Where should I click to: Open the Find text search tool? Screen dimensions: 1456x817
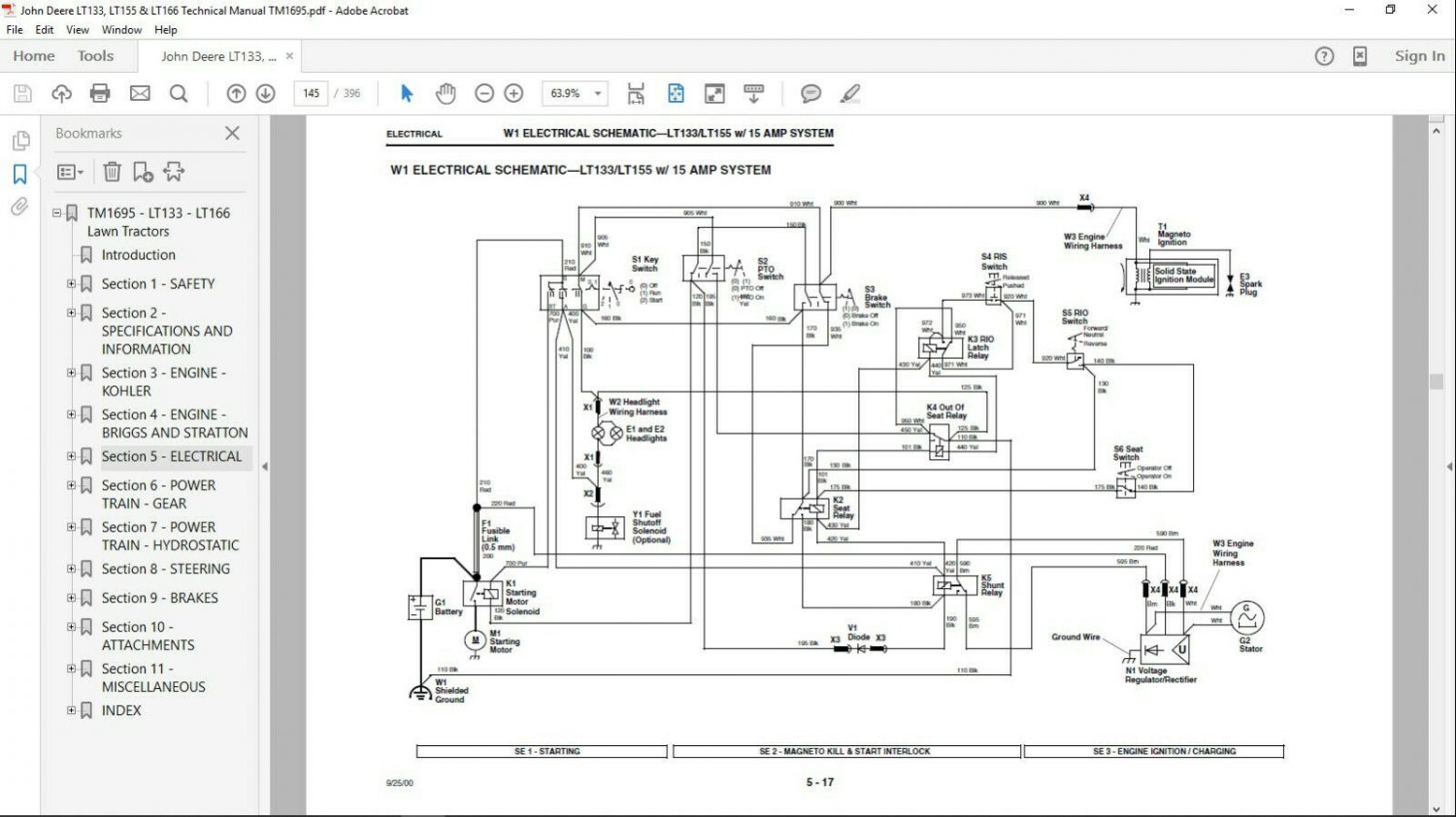pyautogui.click(x=179, y=93)
